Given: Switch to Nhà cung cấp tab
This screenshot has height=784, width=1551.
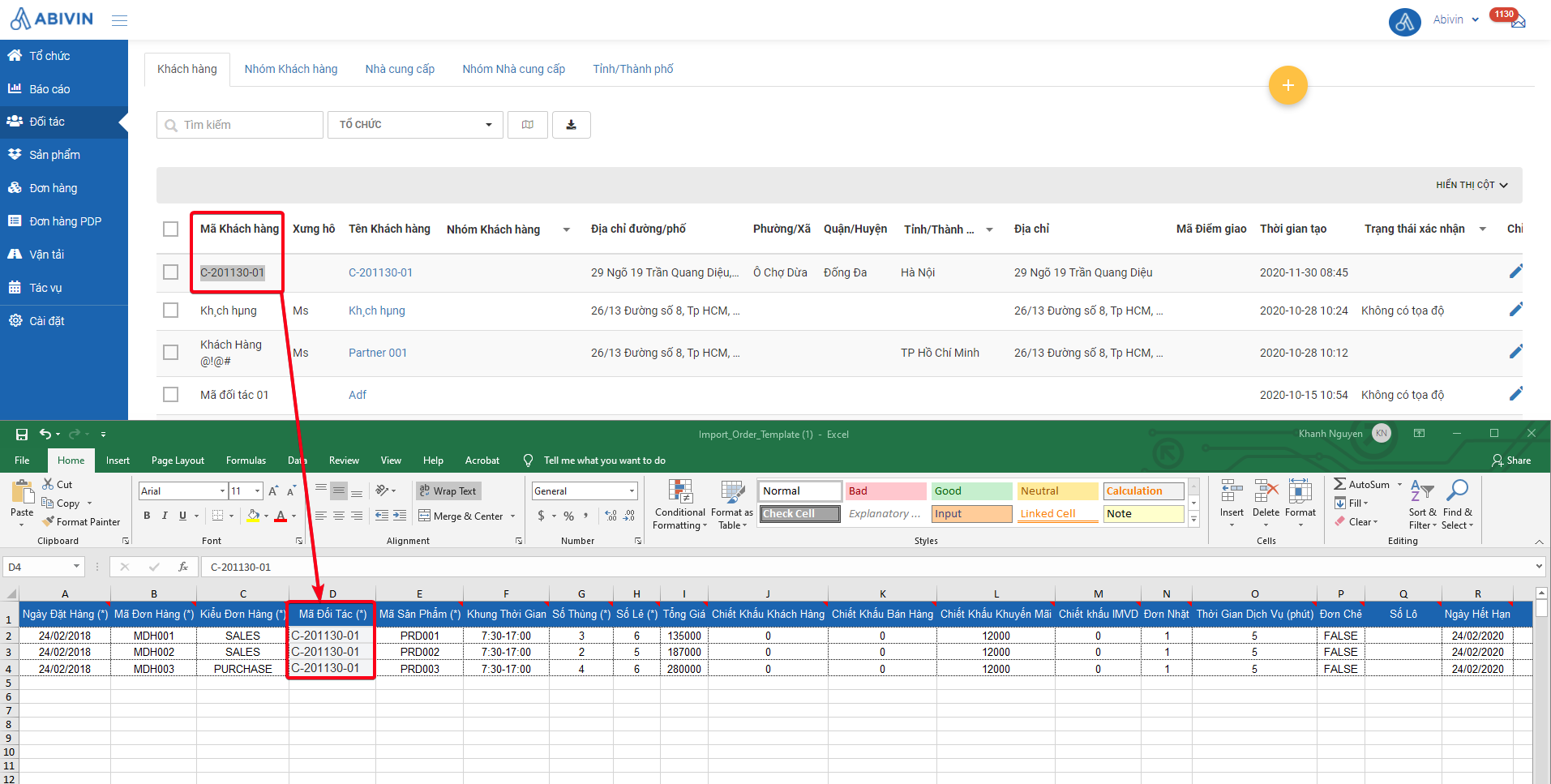Looking at the screenshot, I should 400,69.
